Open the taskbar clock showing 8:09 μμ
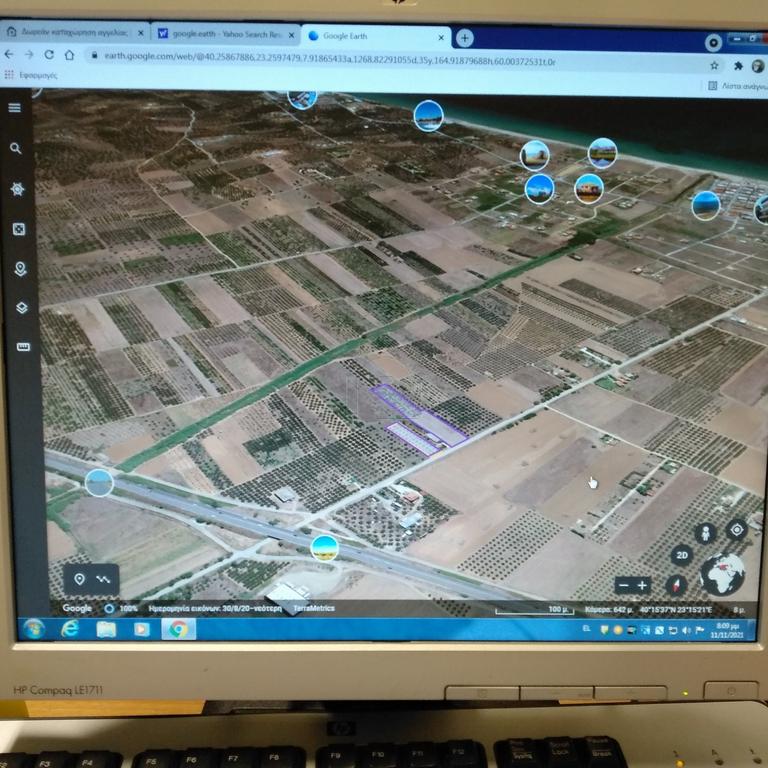 [x=727, y=630]
